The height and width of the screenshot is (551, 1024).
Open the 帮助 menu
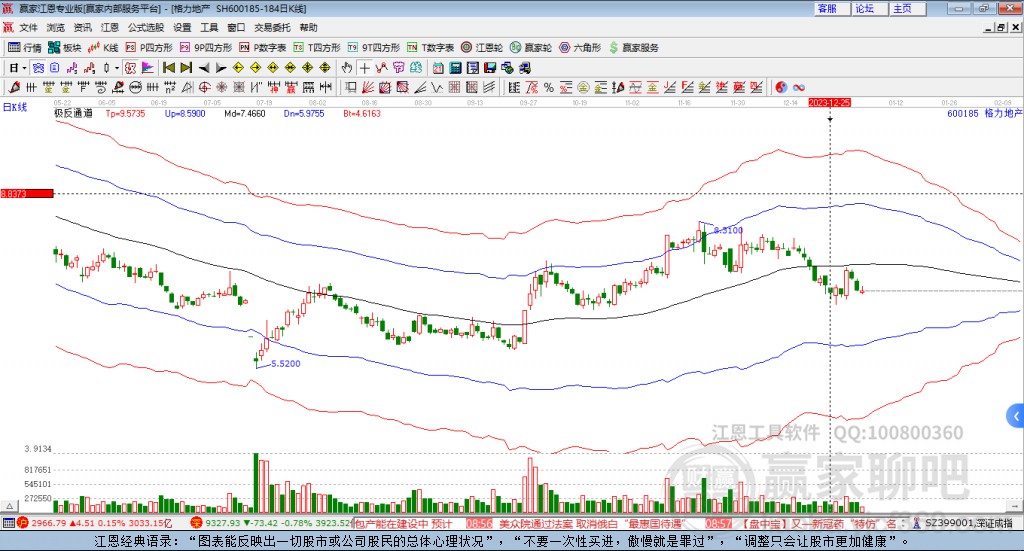pyautogui.click(x=308, y=27)
